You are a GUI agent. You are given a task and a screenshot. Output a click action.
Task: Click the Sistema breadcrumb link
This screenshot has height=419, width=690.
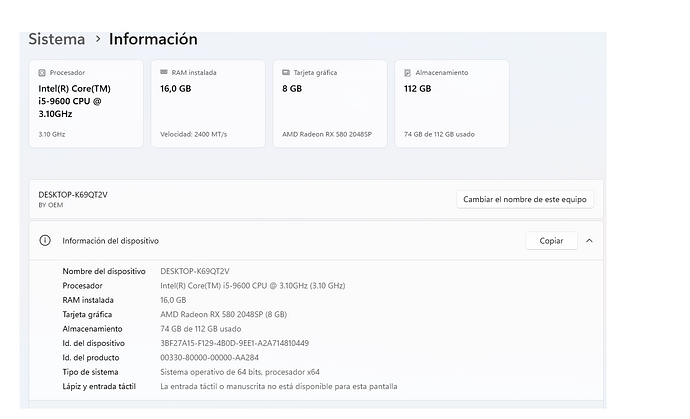point(57,39)
